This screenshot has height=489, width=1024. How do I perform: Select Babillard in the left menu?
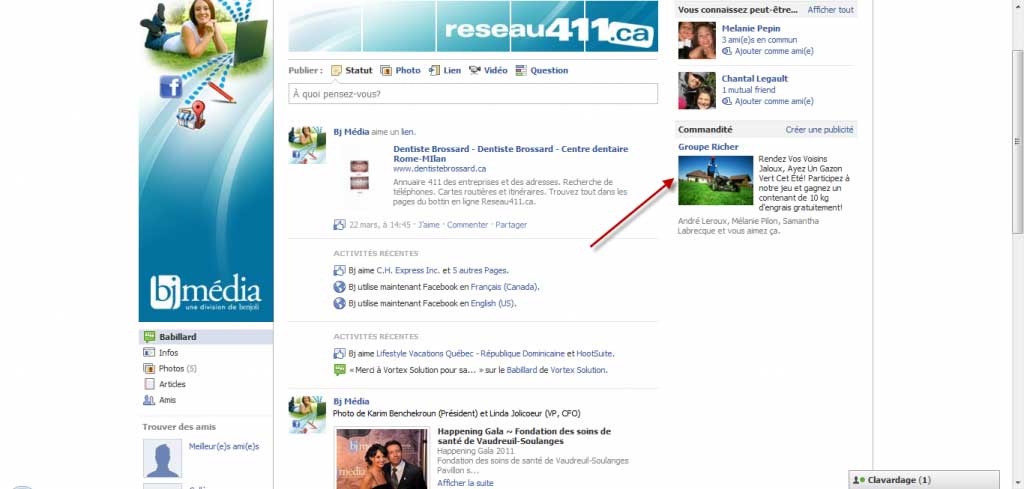pos(206,337)
